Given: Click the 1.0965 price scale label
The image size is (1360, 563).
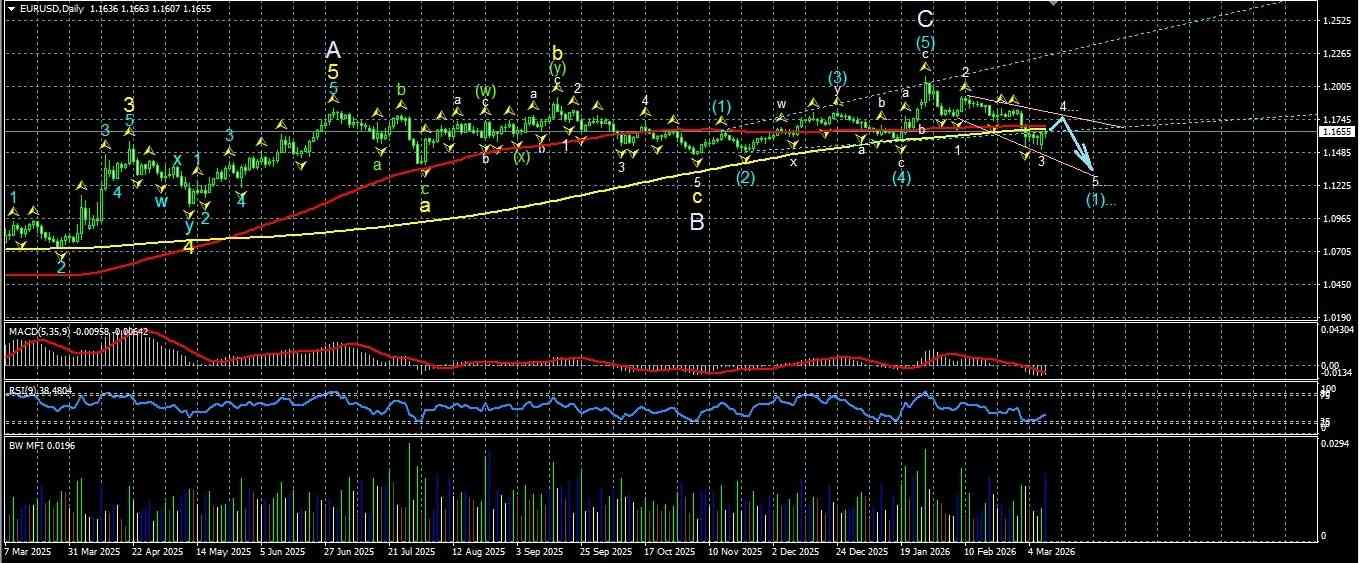Looking at the screenshot, I should click(1336, 219).
